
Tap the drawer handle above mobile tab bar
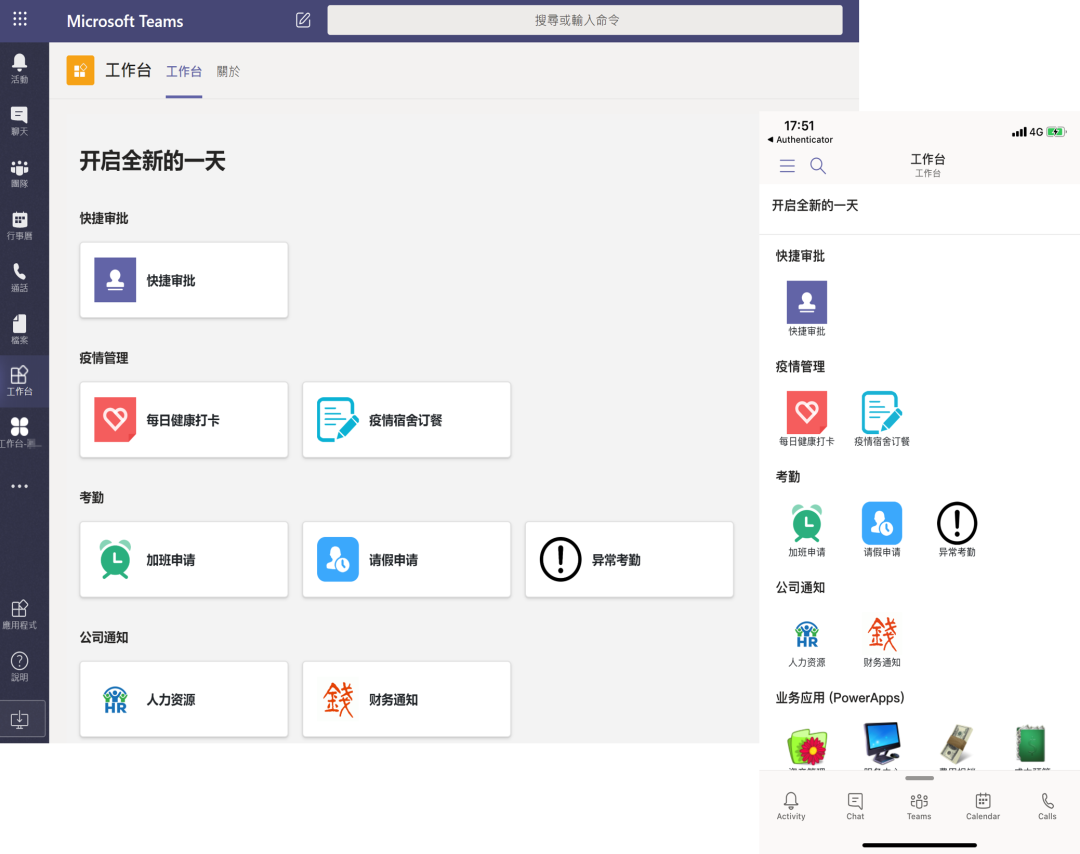pos(920,778)
